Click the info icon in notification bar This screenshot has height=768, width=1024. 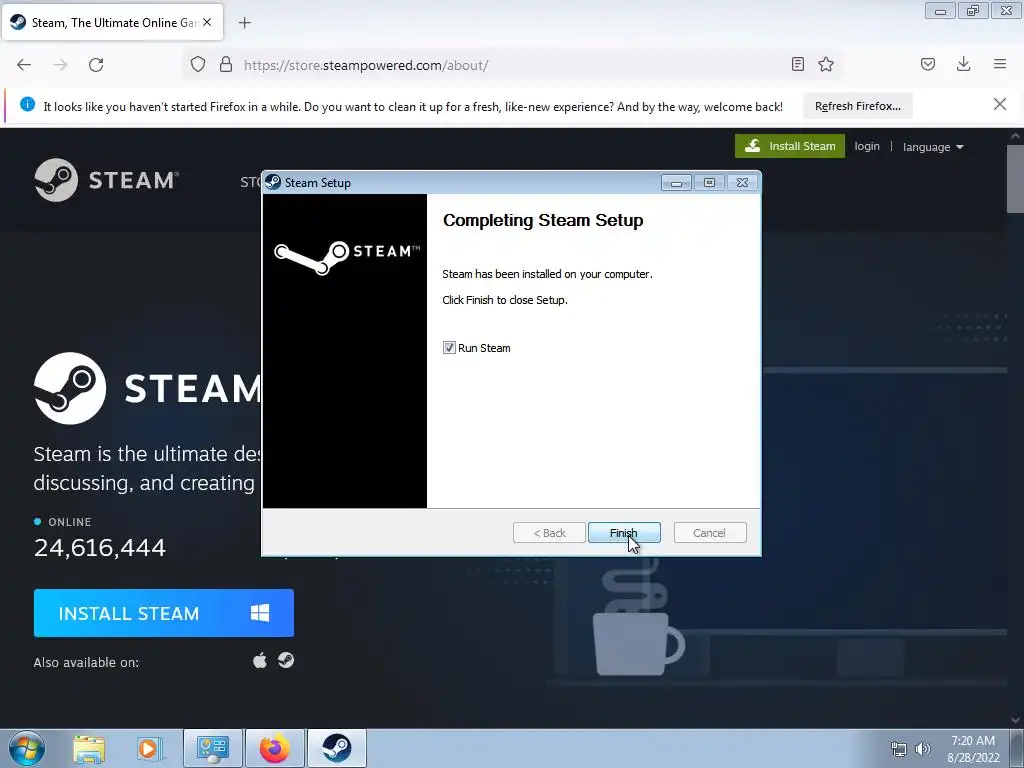(x=27, y=104)
